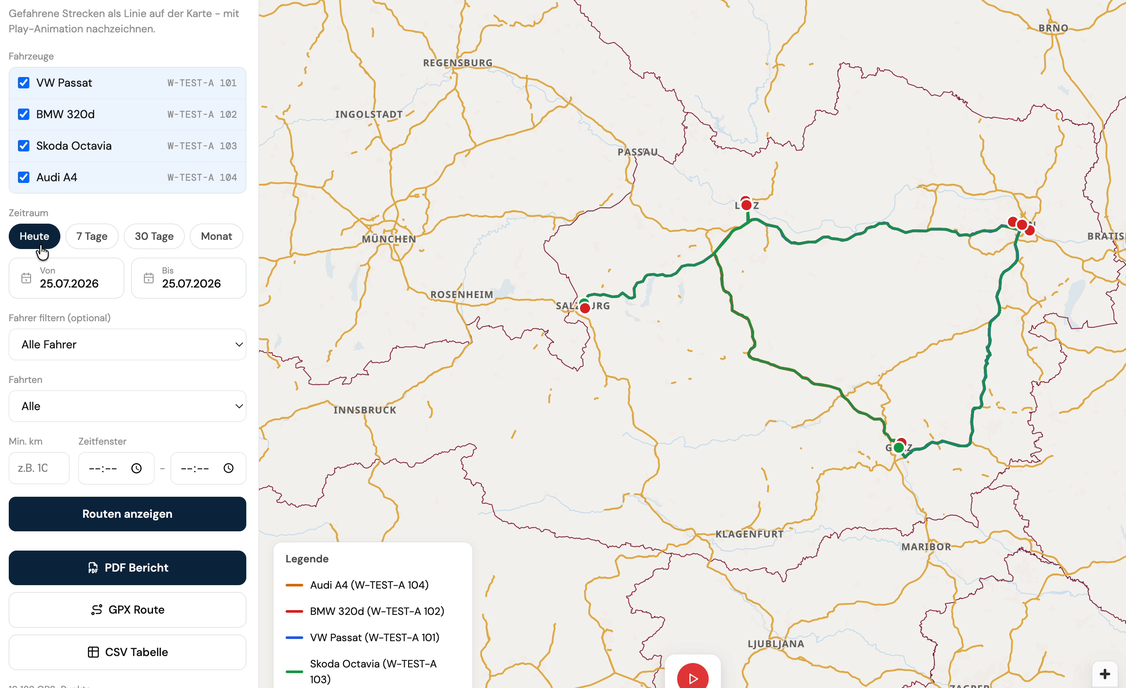Select the 7 Tage time range
This screenshot has width=1126, height=688.
click(92, 236)
